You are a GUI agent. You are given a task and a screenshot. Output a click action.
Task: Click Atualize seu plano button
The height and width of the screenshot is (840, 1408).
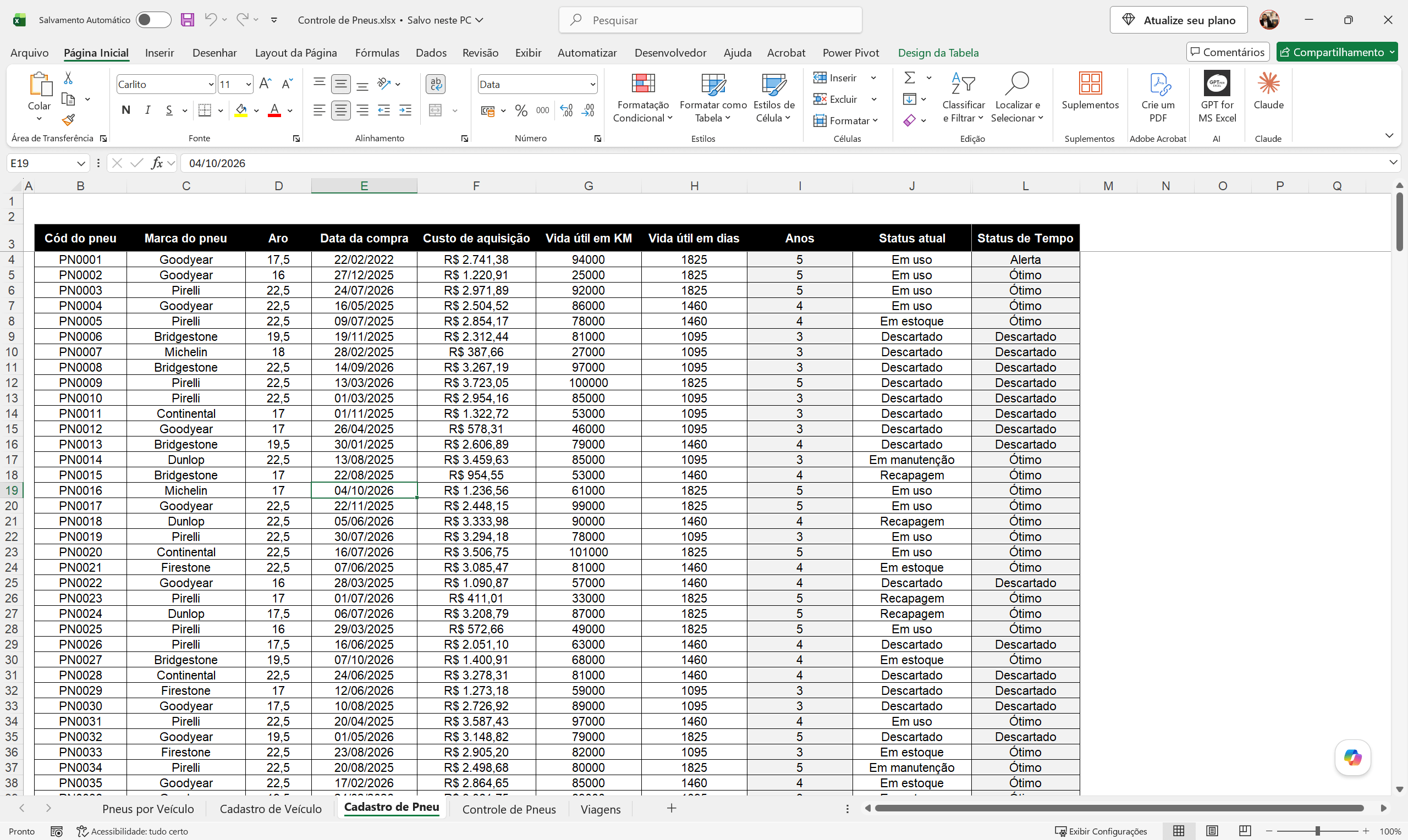coord(1179,20)
